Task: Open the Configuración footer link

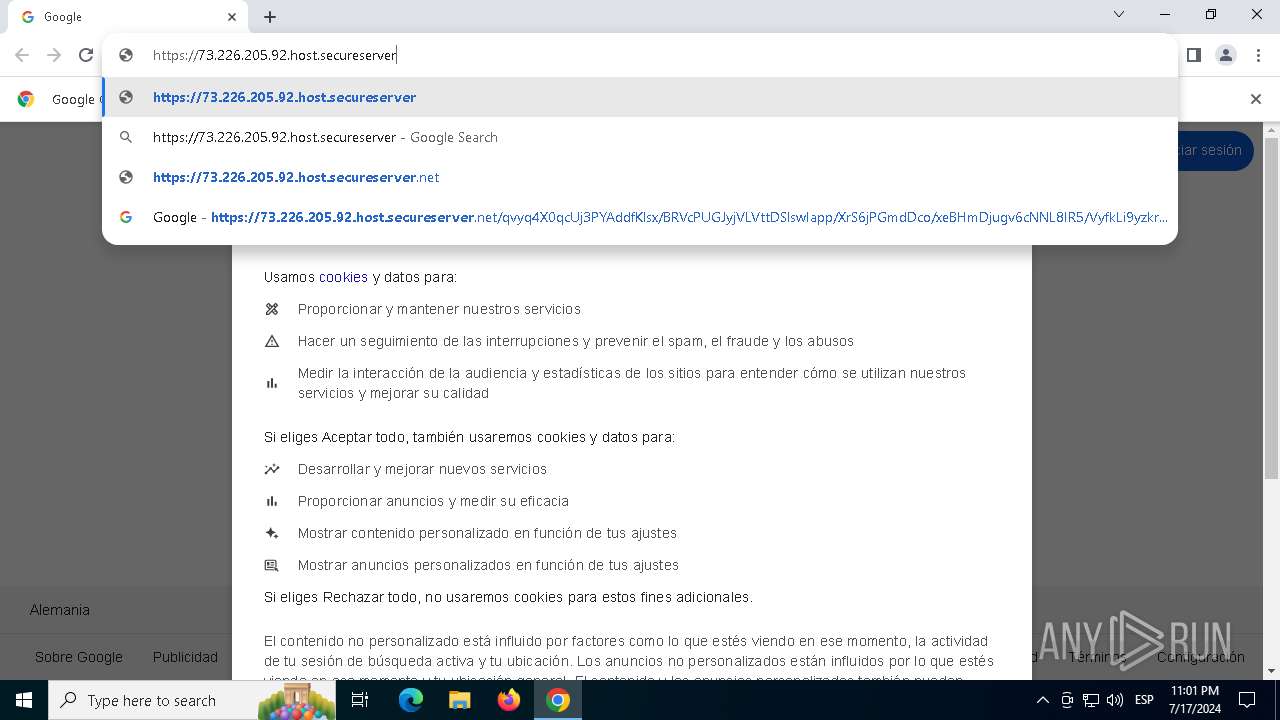Action: [x=1201, y=657]
